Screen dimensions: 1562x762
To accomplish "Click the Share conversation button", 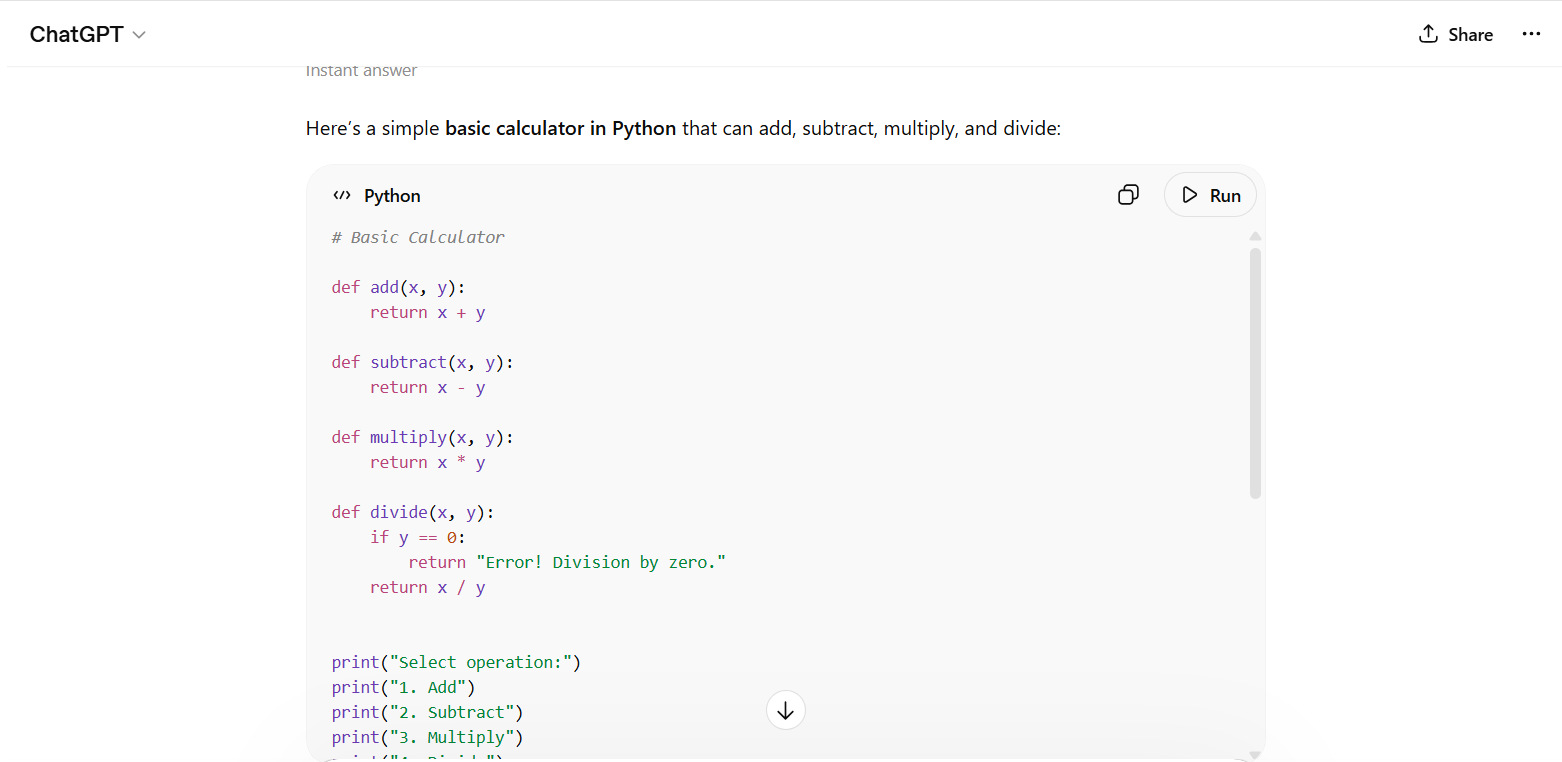I will pos(1455,35).
